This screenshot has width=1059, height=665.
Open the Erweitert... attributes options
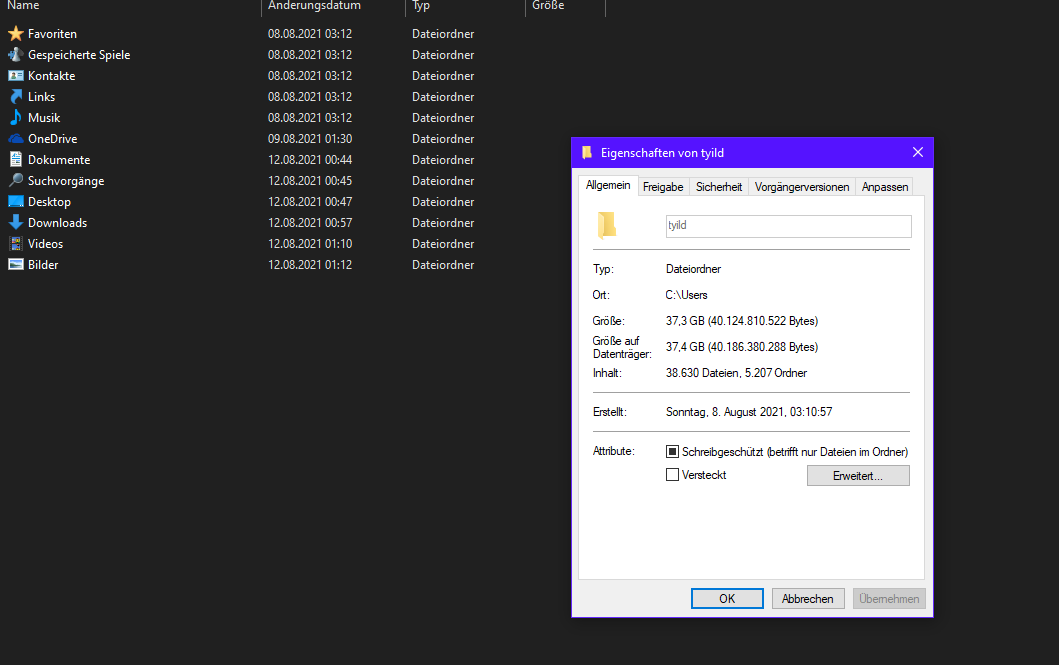pyautogui.click(x=858, y=476)
